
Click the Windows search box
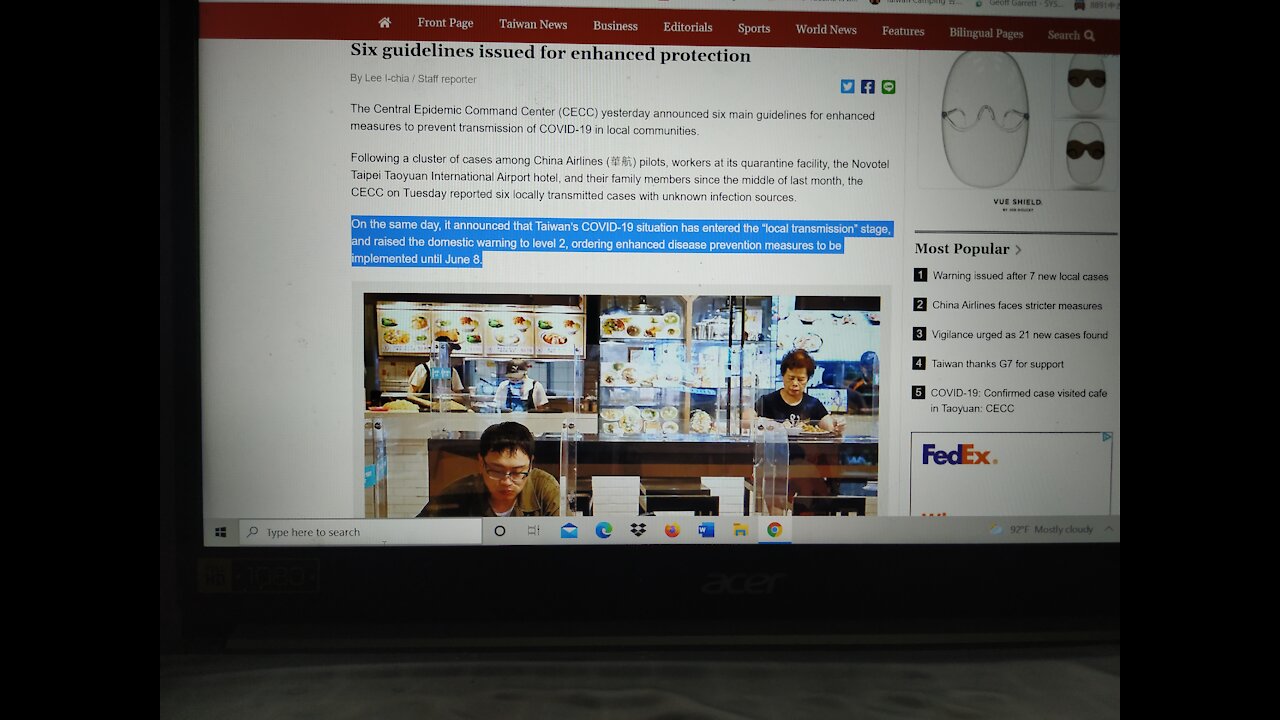(360, 532)
